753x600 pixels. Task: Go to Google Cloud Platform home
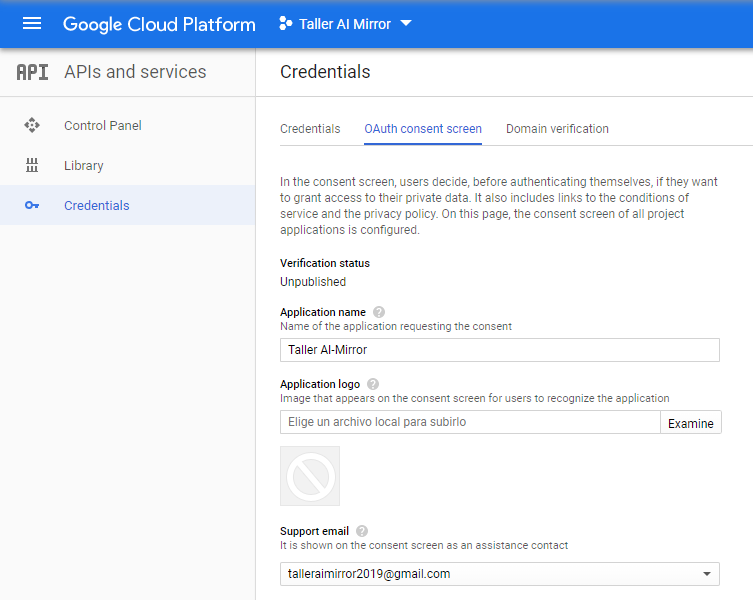pos(159,24)
